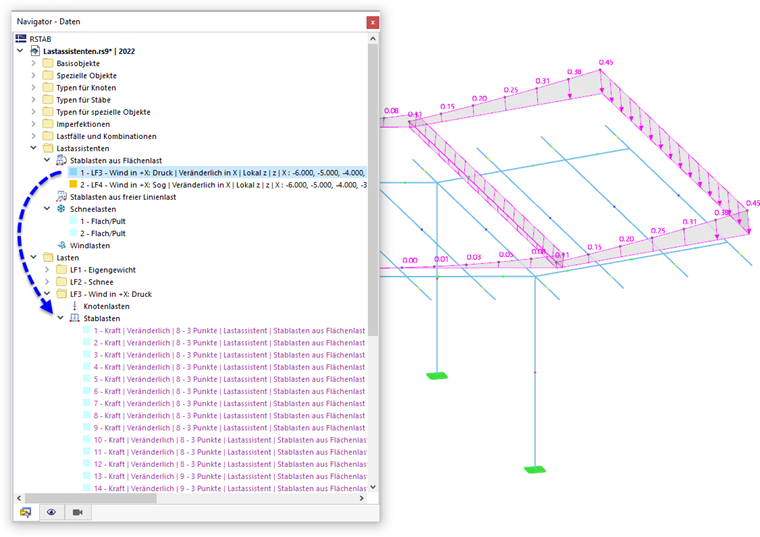The height and width of the screenshot is (537, 760).
Task: Click the horizontal scrollbar right arrow
Action: pyautogui.click(x=362, y=498)
